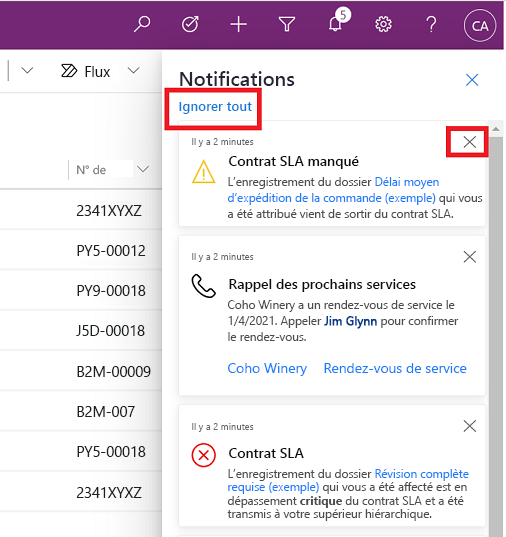Viewport: 506px width, 537px height.
Task: Click the plus quick create icon
Action: [238, 25]
